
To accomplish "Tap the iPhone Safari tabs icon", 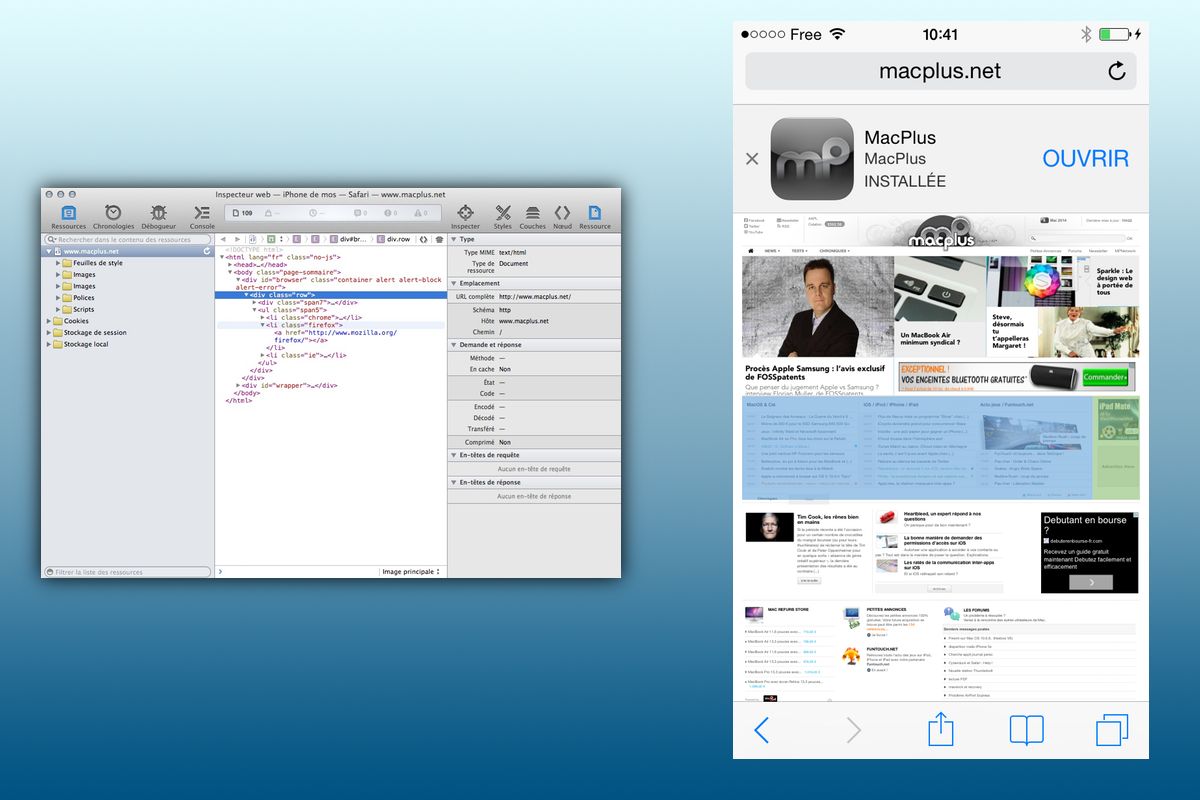I will (x=1112, y=730).
